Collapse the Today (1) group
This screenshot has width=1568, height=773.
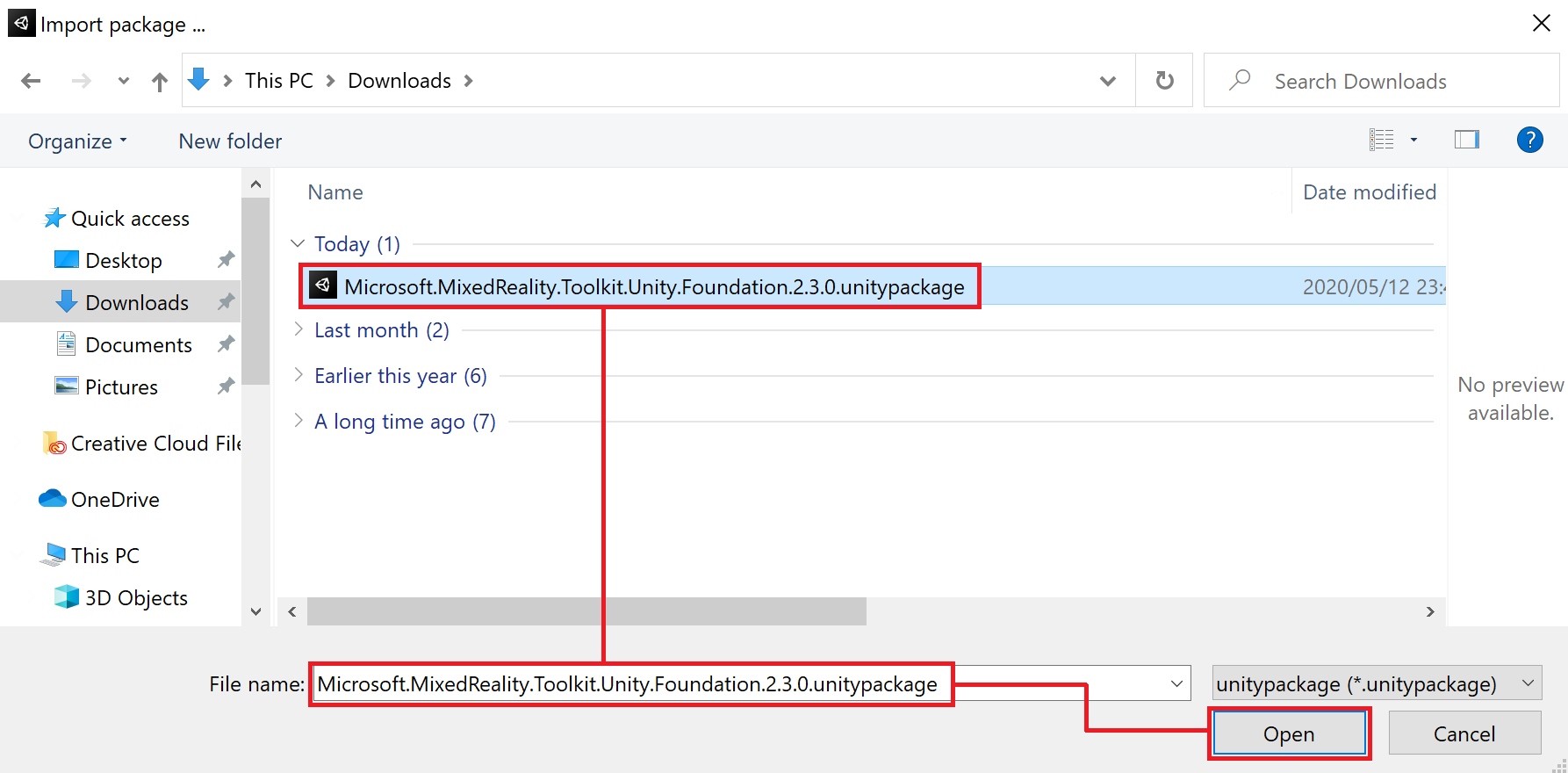pyautogui.click(x=298, y=243)
